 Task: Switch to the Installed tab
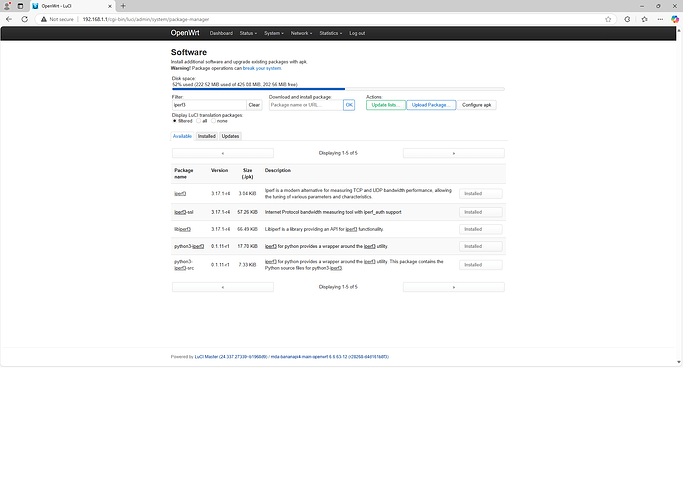tap(207, 136)
